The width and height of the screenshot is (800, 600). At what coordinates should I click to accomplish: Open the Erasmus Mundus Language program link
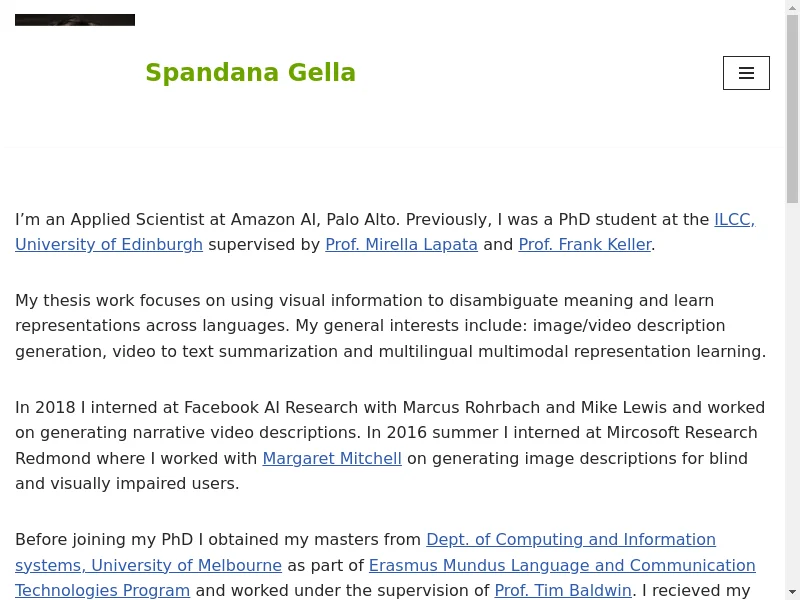click(561, 566)
